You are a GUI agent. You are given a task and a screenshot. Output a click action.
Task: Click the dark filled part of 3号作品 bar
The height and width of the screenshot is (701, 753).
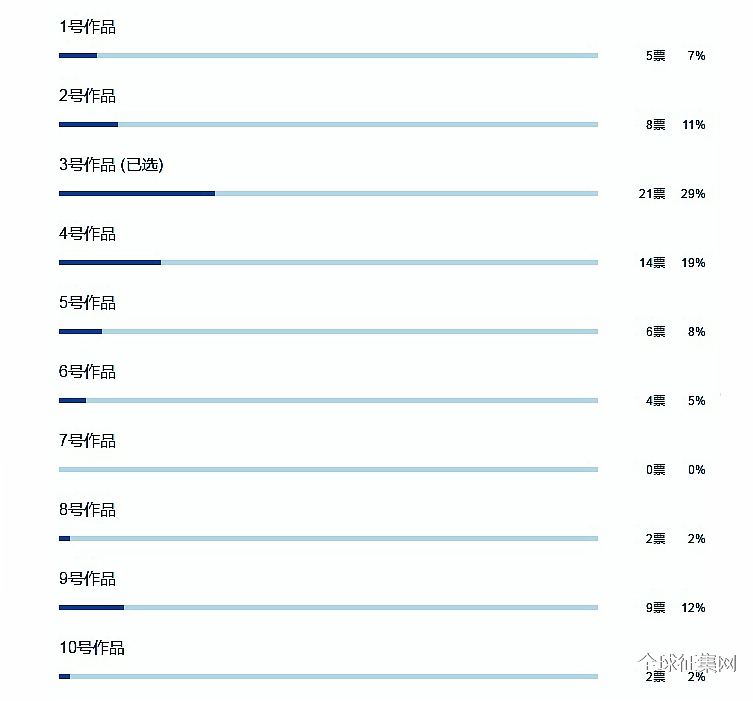(x=137, y=193)
